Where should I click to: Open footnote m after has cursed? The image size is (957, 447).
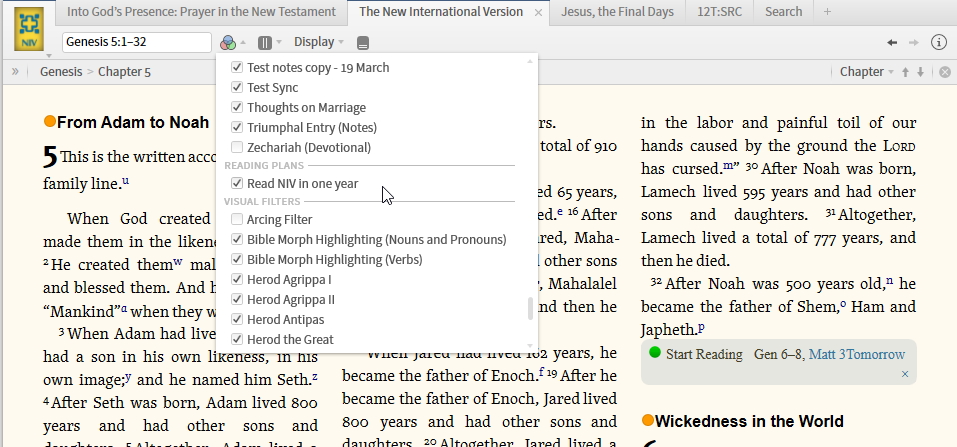[728, 165]
